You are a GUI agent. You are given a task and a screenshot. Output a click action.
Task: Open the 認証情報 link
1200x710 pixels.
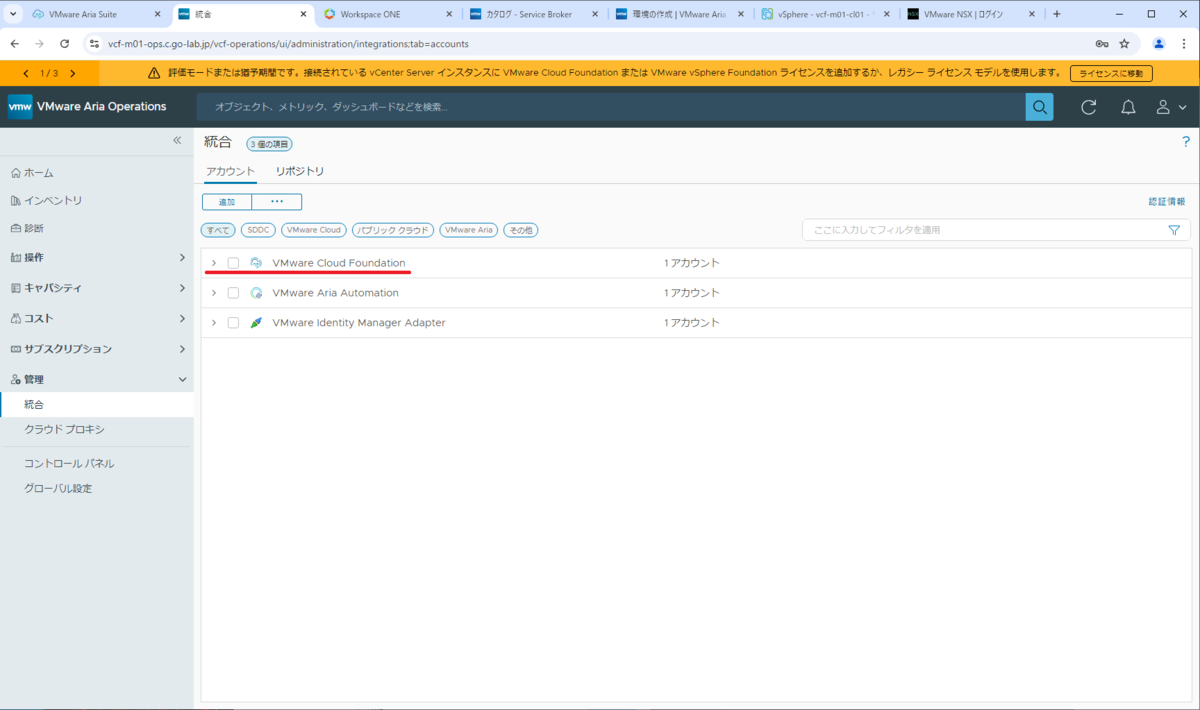[x=1167, y=202]
